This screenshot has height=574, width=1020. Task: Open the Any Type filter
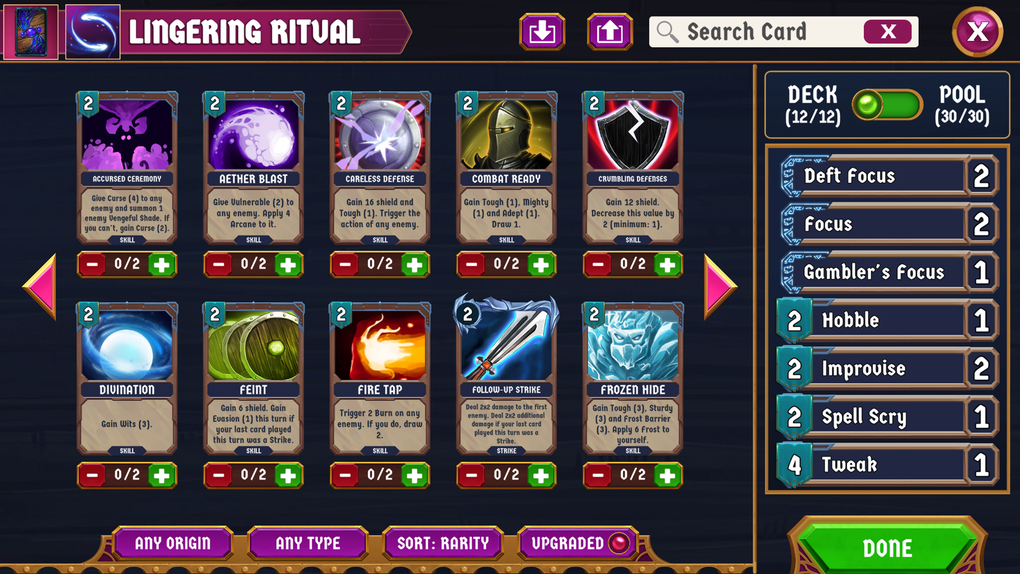(x=308, y=543)
